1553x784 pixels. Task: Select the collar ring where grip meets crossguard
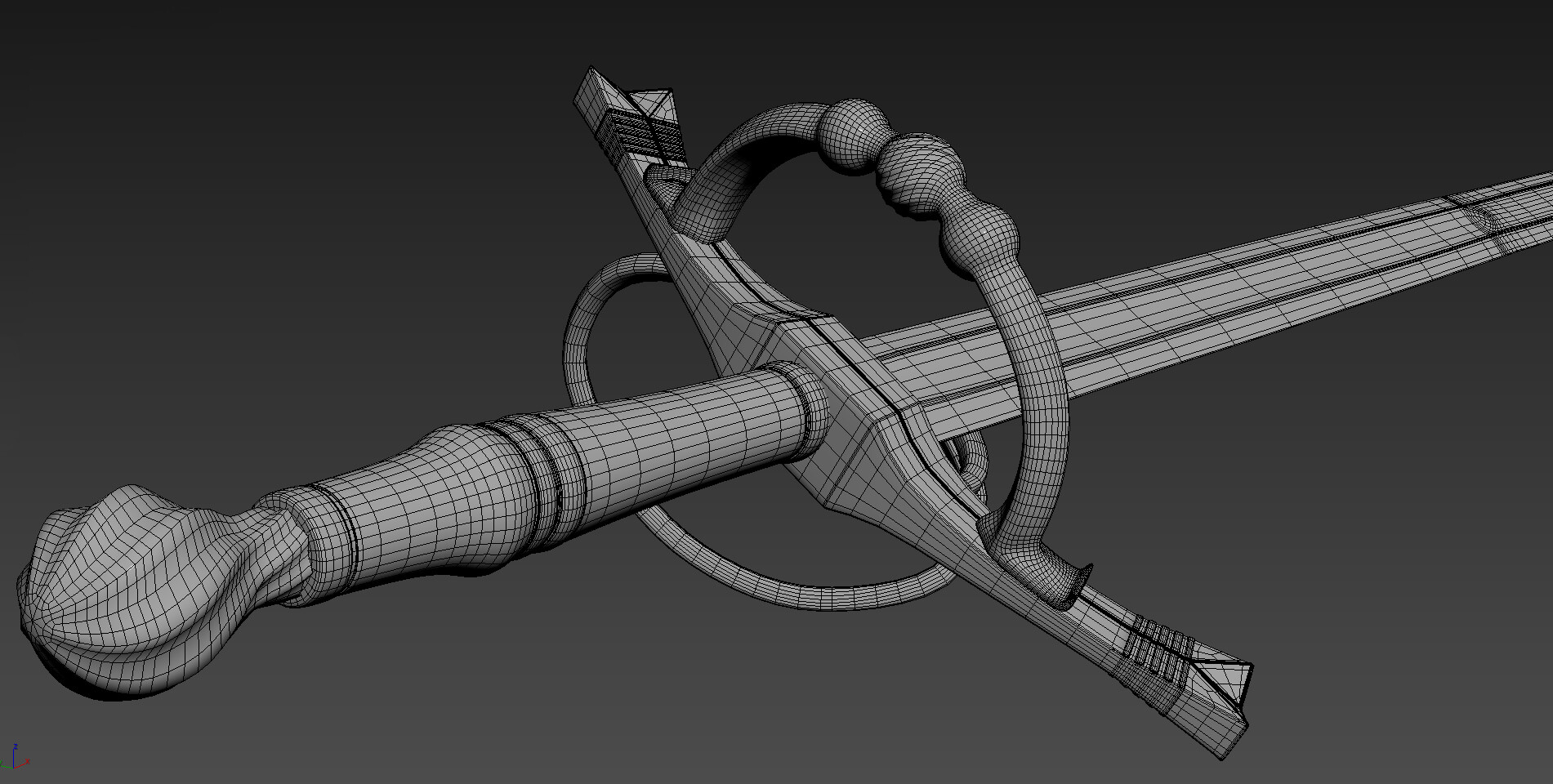(809, 404)
